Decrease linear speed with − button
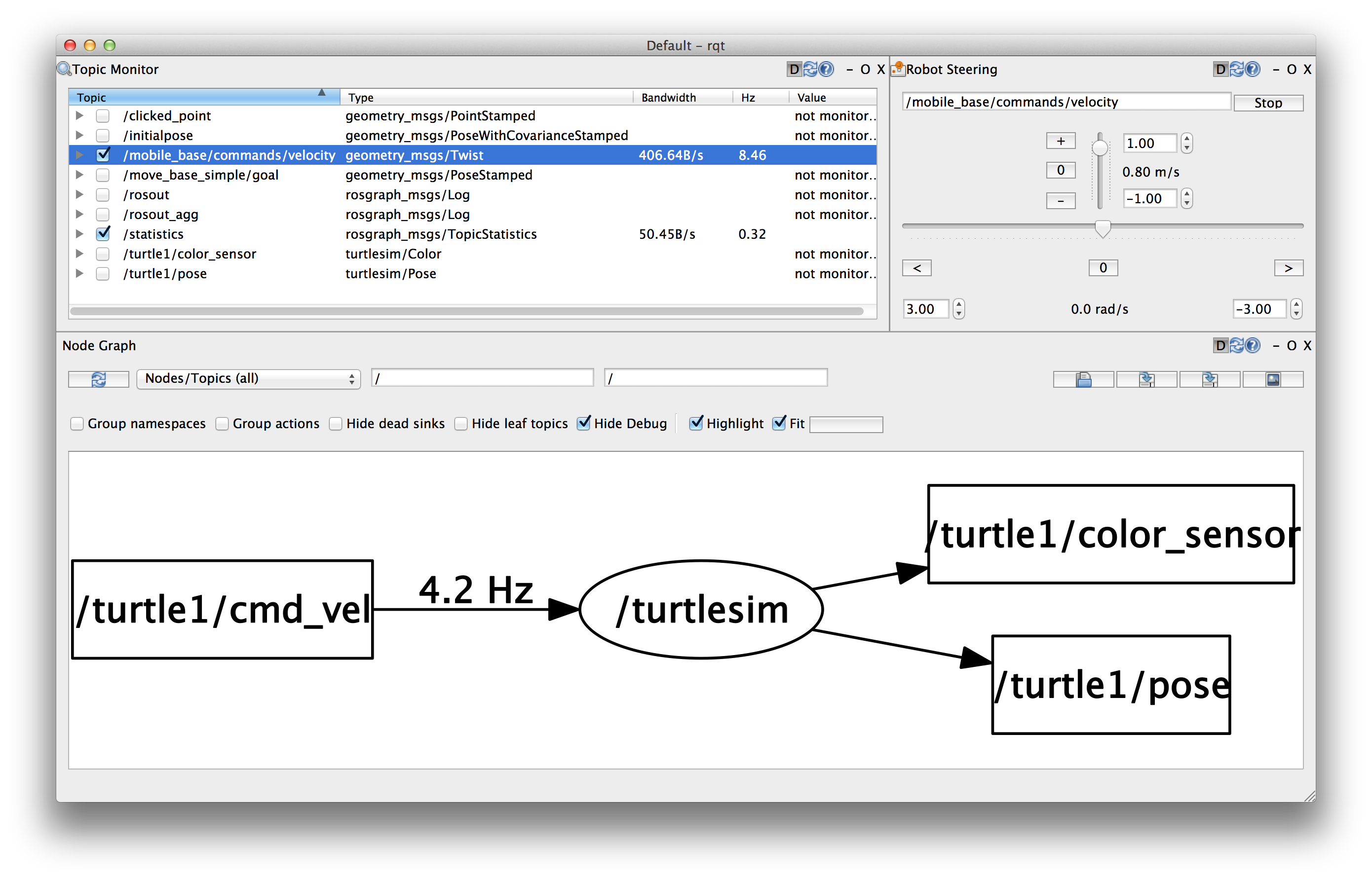1372x880 pixels. 1061,201
